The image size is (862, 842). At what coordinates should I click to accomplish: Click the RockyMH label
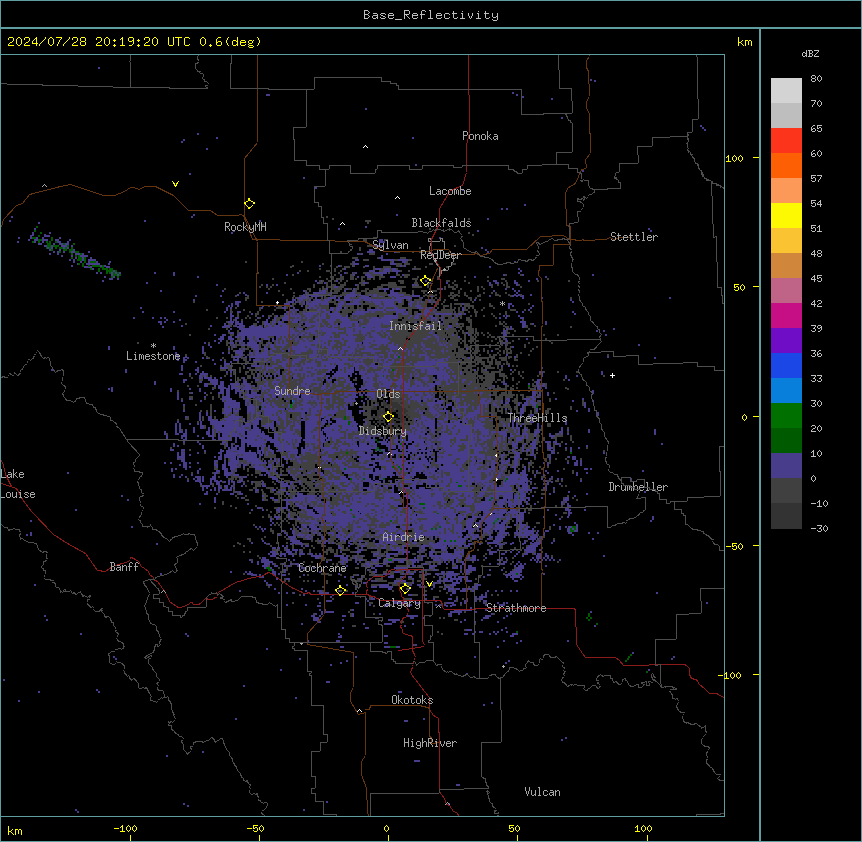coord(245,227)
